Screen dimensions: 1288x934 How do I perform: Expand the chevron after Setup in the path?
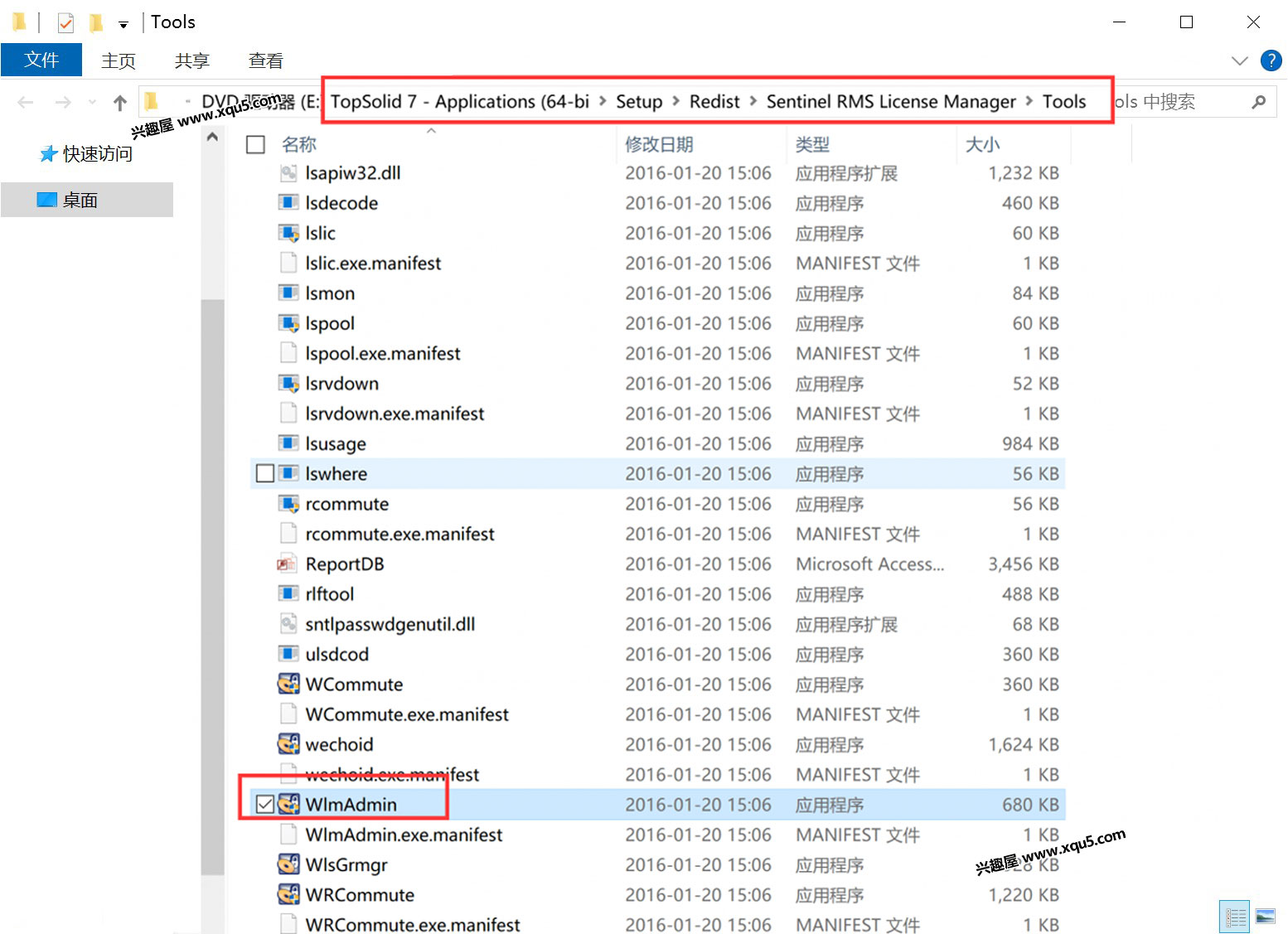point(676,101)
